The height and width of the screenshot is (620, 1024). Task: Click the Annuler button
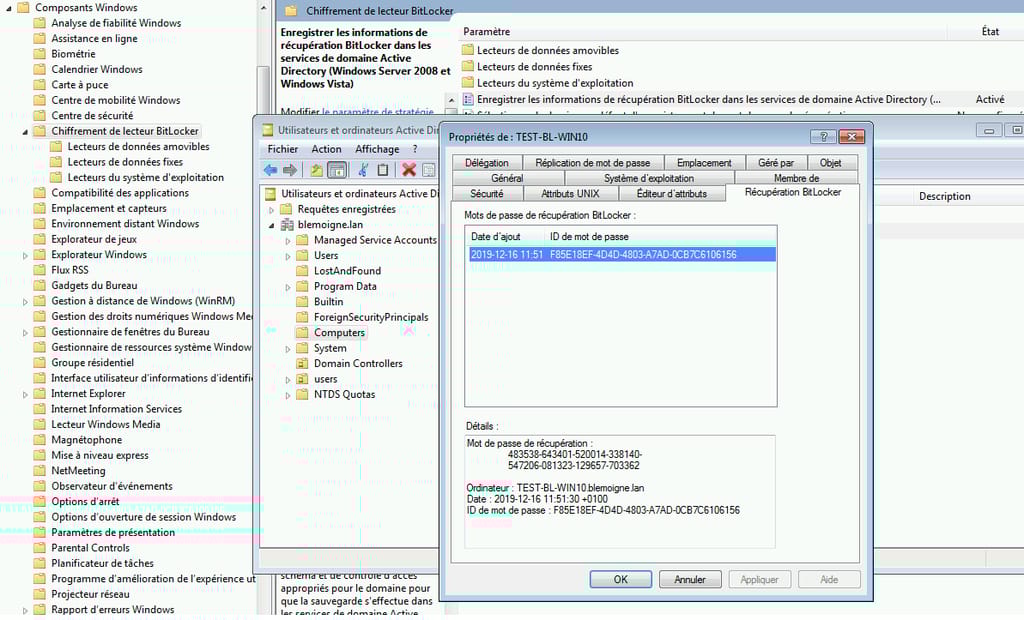(x=689, y=579)
